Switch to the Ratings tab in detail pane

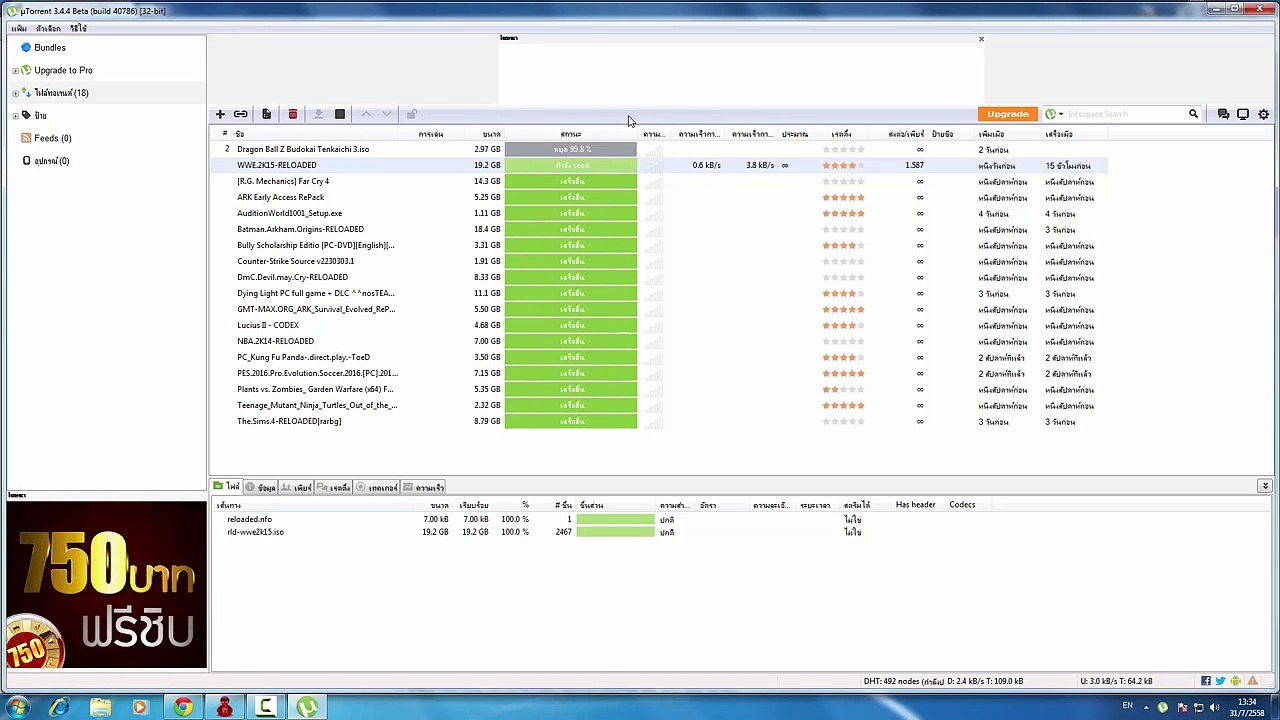click(x=334, y=487)
